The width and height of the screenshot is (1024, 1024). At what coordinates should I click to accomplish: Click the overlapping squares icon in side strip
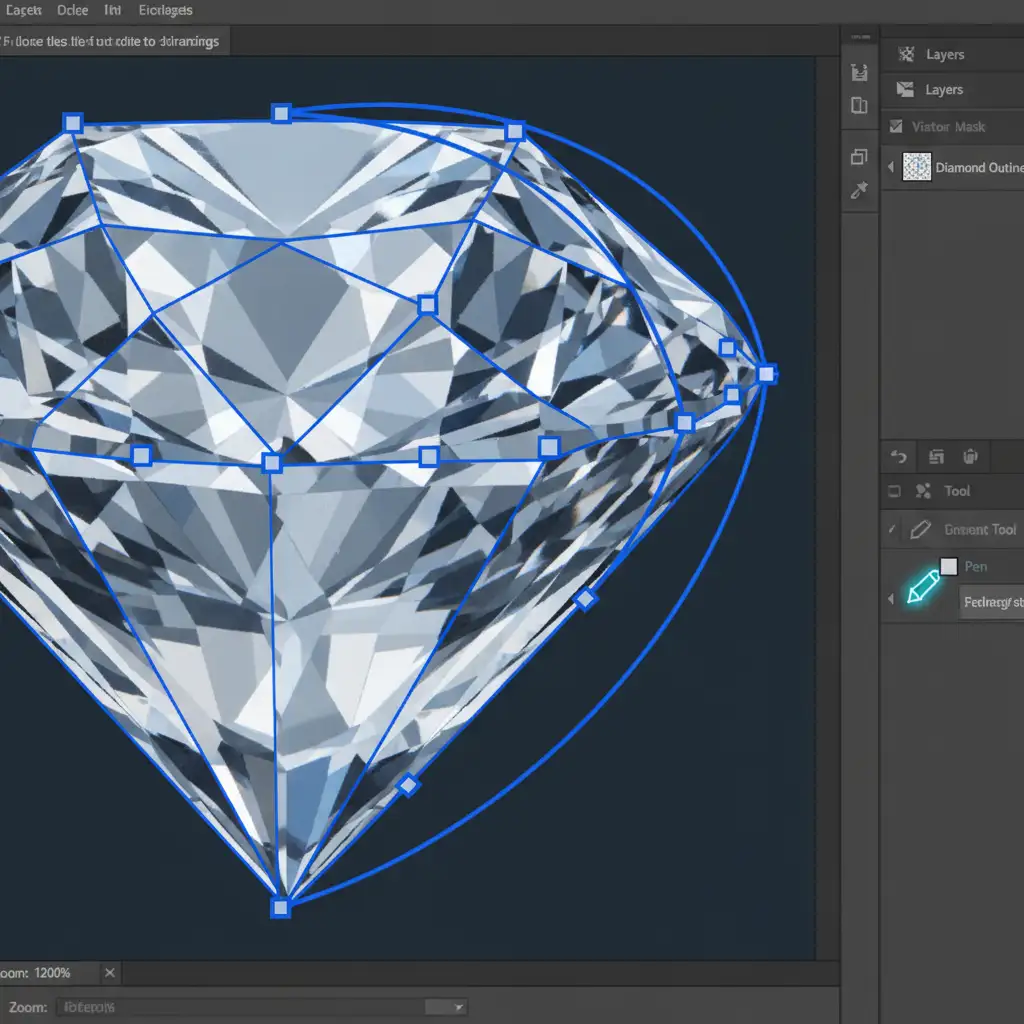[858, 156]
